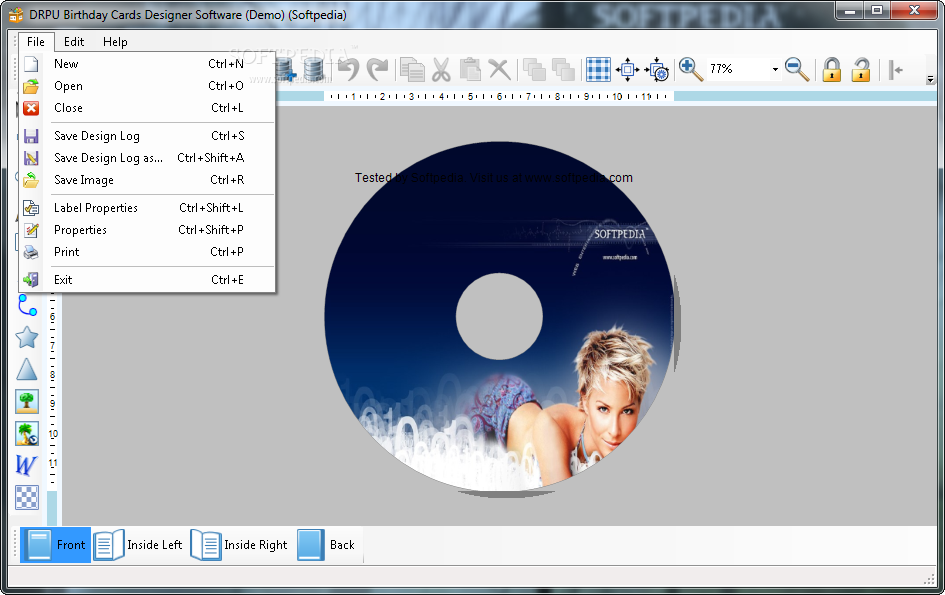Screen dimensions: 945x595
Task: Switch to the Inside Right tab
Action: click(240, 545)
